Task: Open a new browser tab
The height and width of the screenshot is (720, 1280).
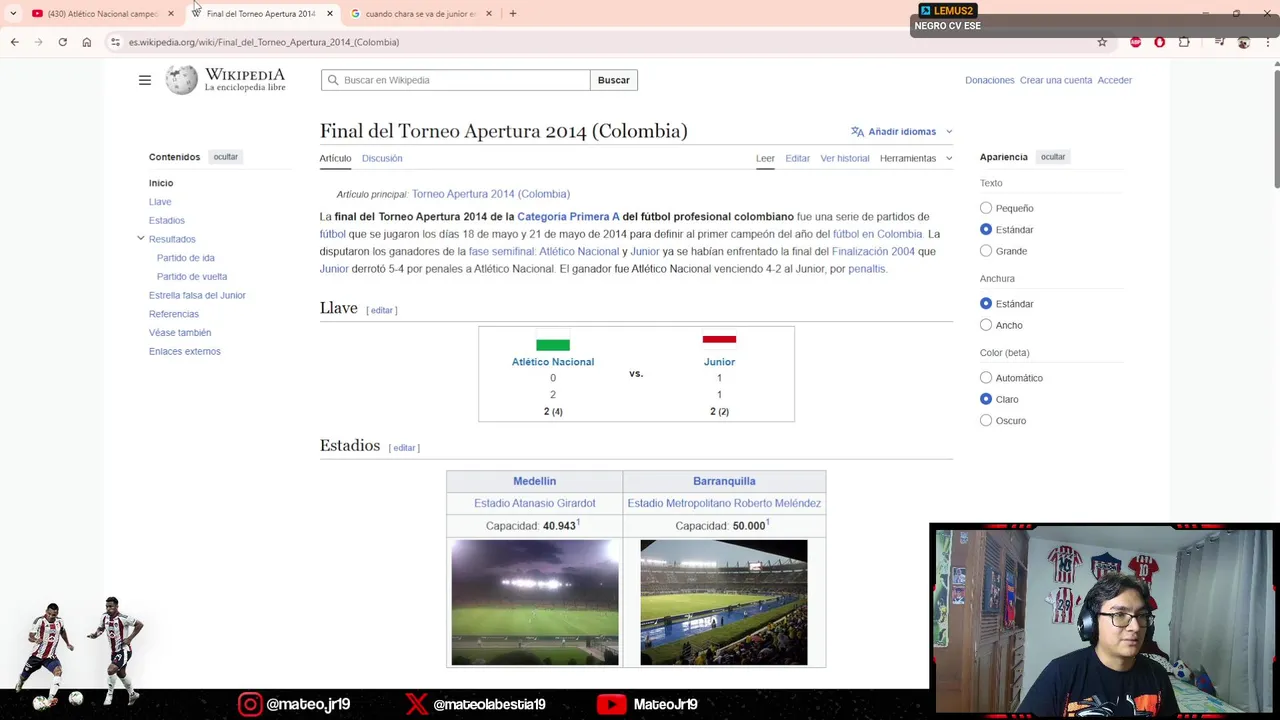Action: pyautogui.click(x=513, y=13)
